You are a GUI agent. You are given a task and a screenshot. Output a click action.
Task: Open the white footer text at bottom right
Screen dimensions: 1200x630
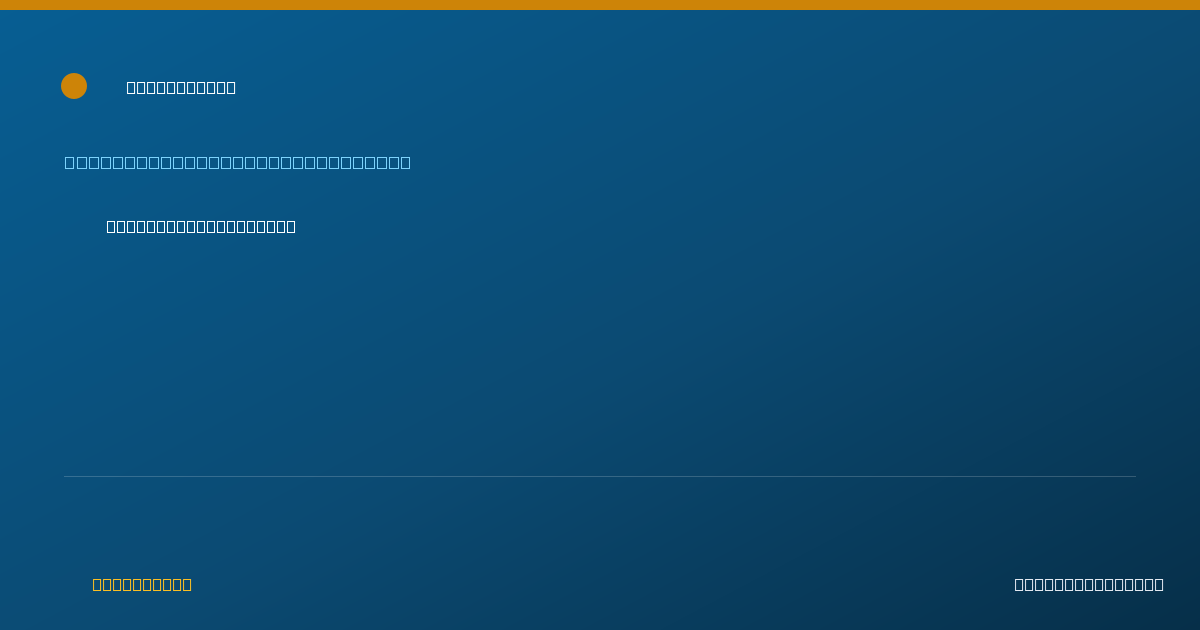[1089, 584]
